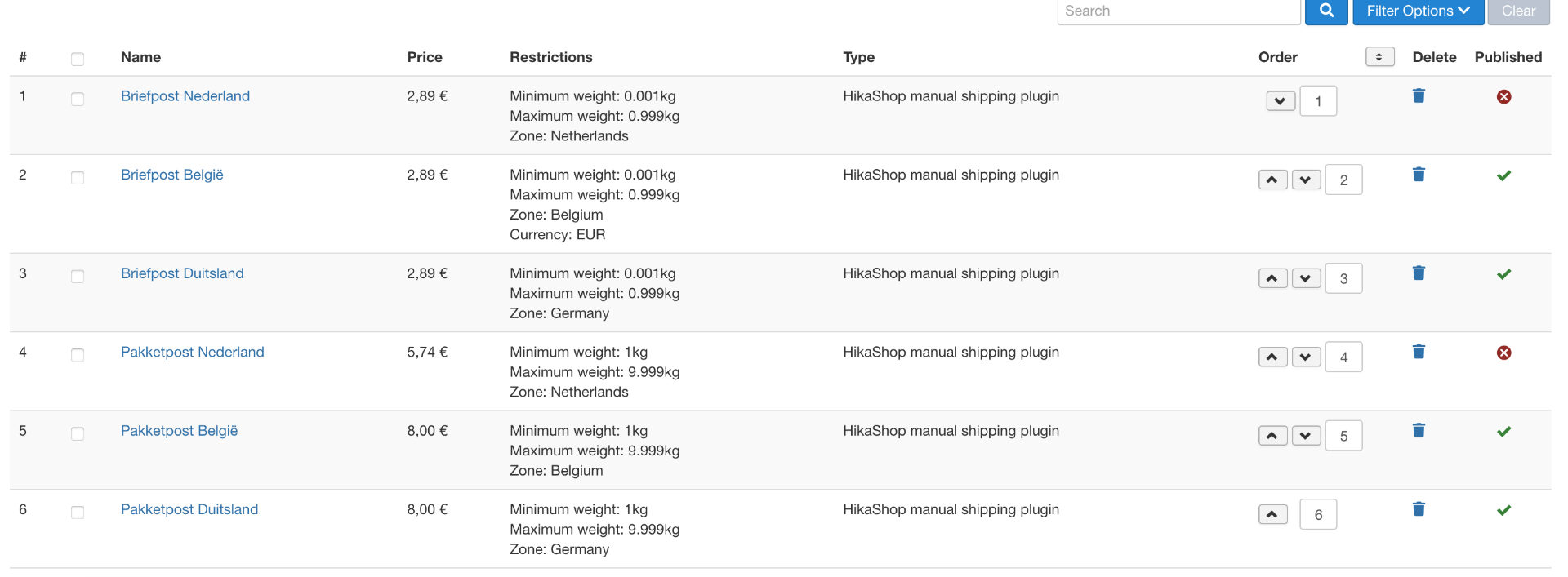This screenshot has height=577, width=1568.
Task: Select Pakketpost Duitsland row checkbox
Action: point(78,513)
